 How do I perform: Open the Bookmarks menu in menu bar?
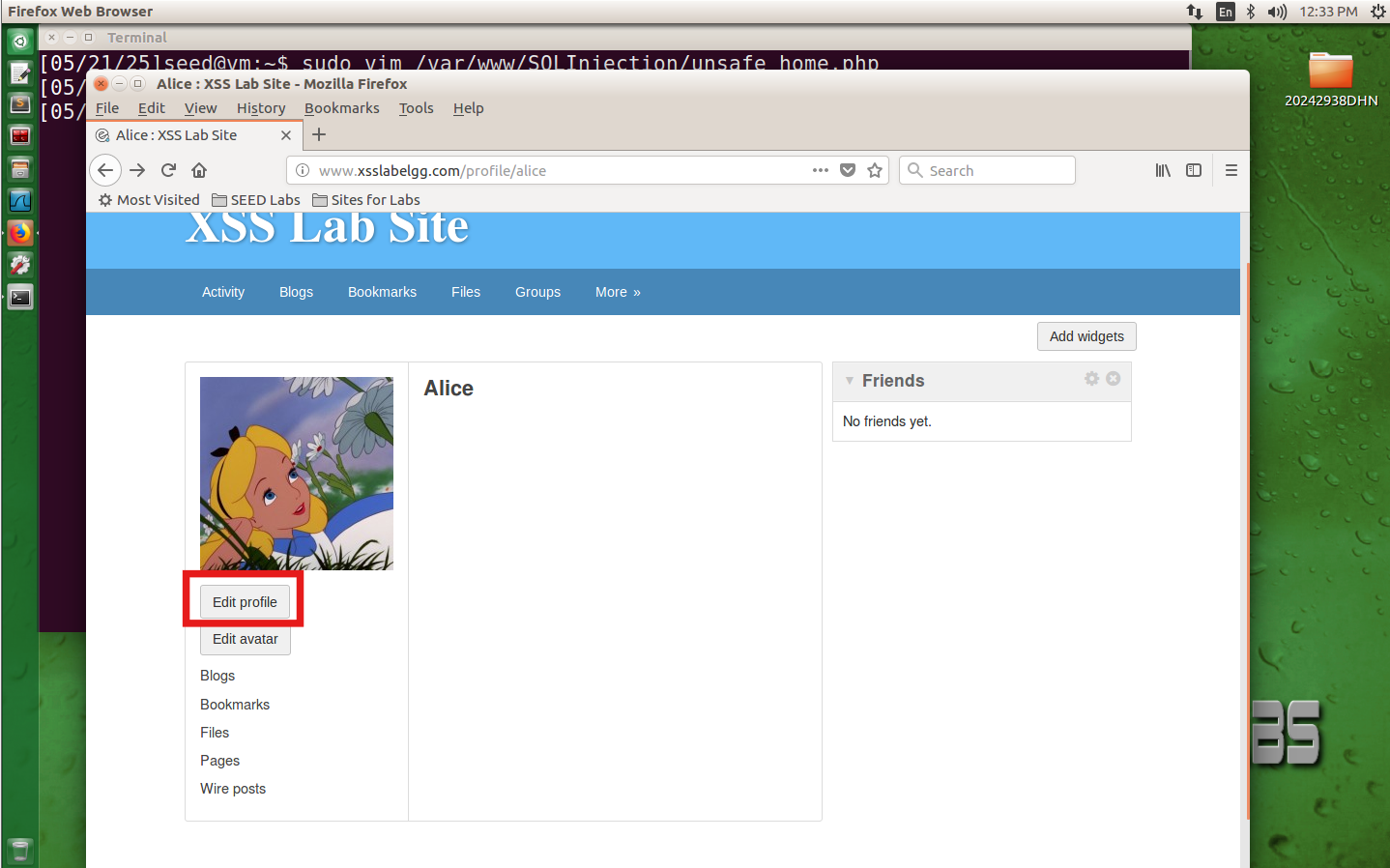[341, 108]
